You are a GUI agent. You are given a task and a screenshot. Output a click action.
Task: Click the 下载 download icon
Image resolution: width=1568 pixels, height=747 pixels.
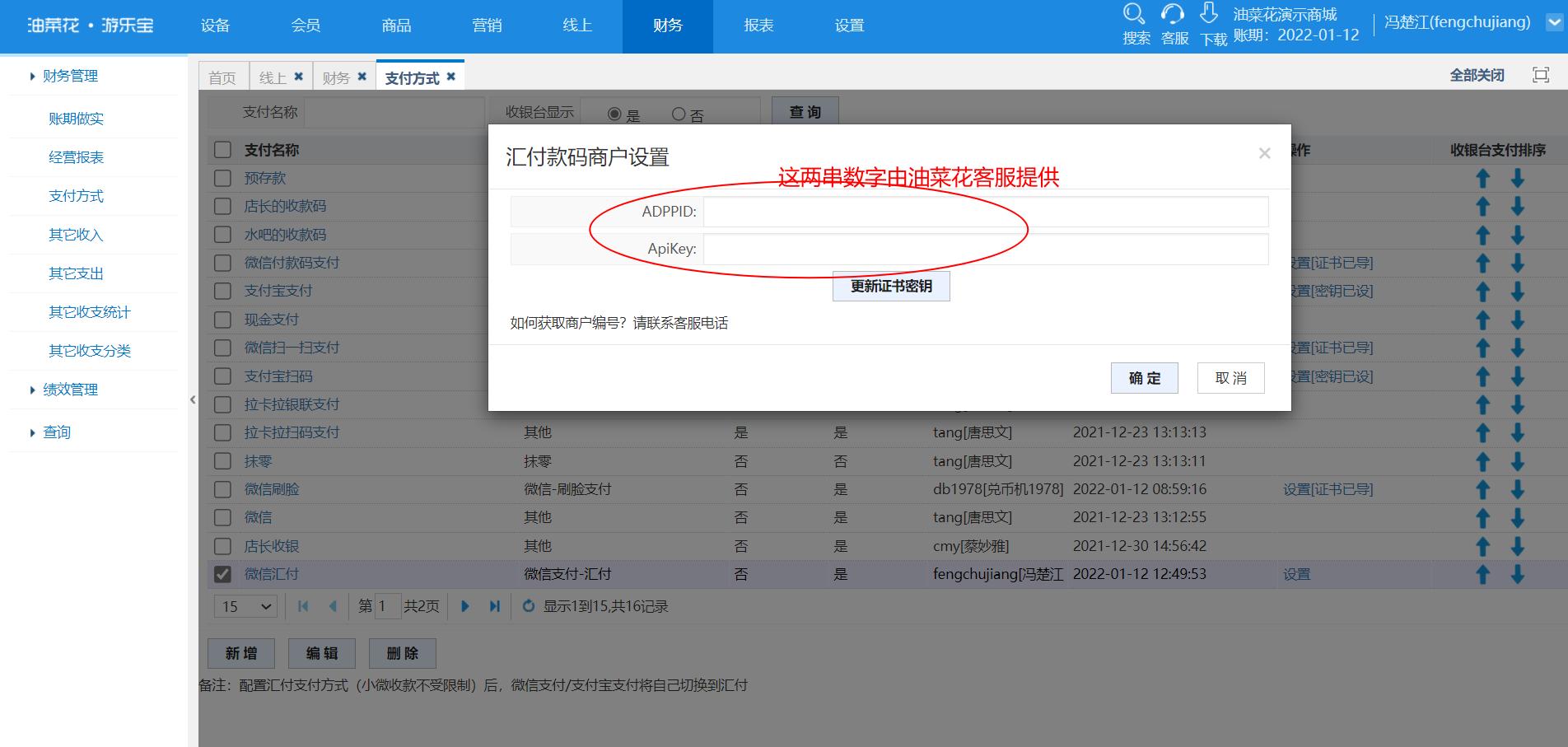(x=1209, y=13)
